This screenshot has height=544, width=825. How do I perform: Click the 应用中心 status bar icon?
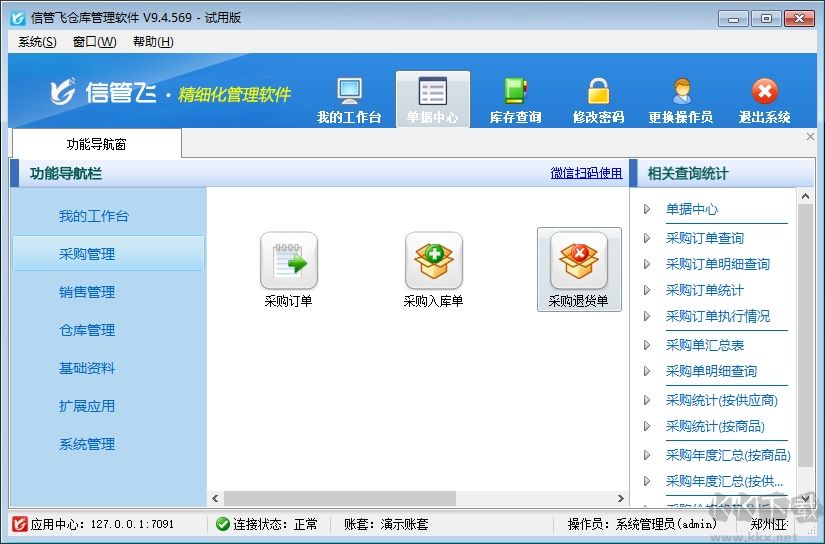[19, 524]
